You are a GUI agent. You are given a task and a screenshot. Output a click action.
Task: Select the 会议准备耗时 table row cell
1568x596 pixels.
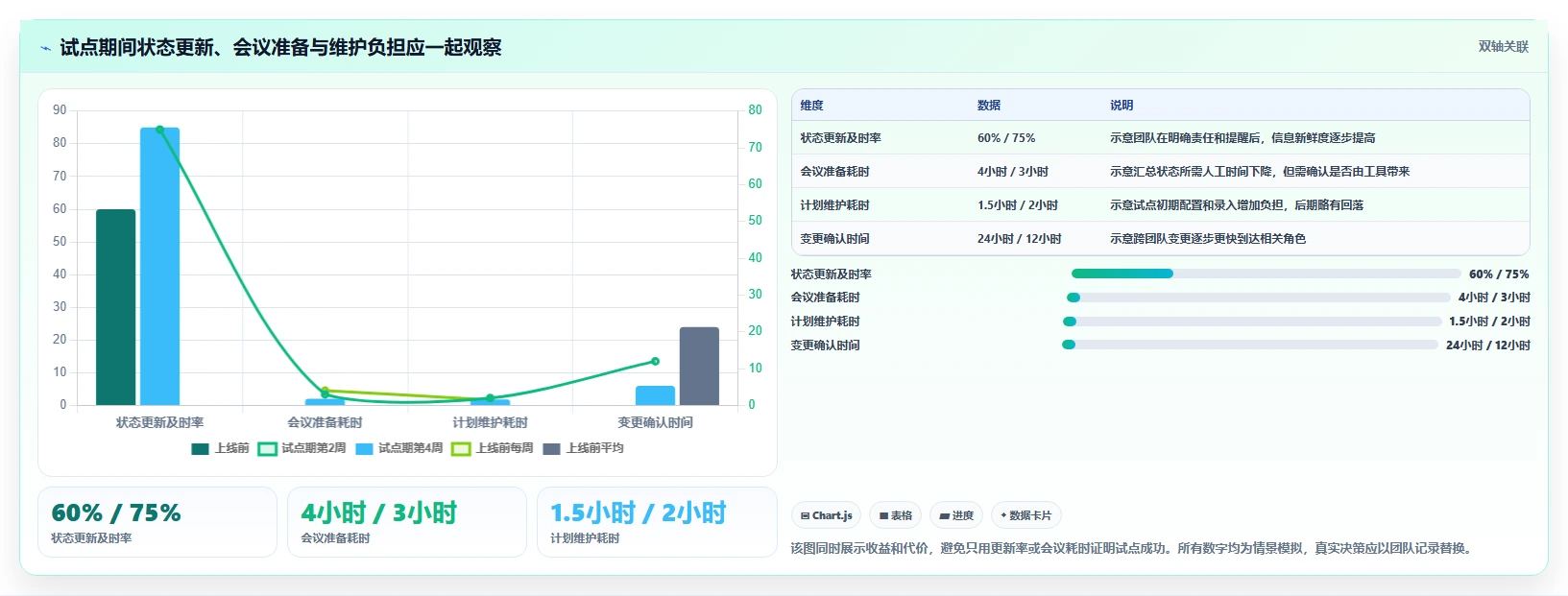coord(834,172)
